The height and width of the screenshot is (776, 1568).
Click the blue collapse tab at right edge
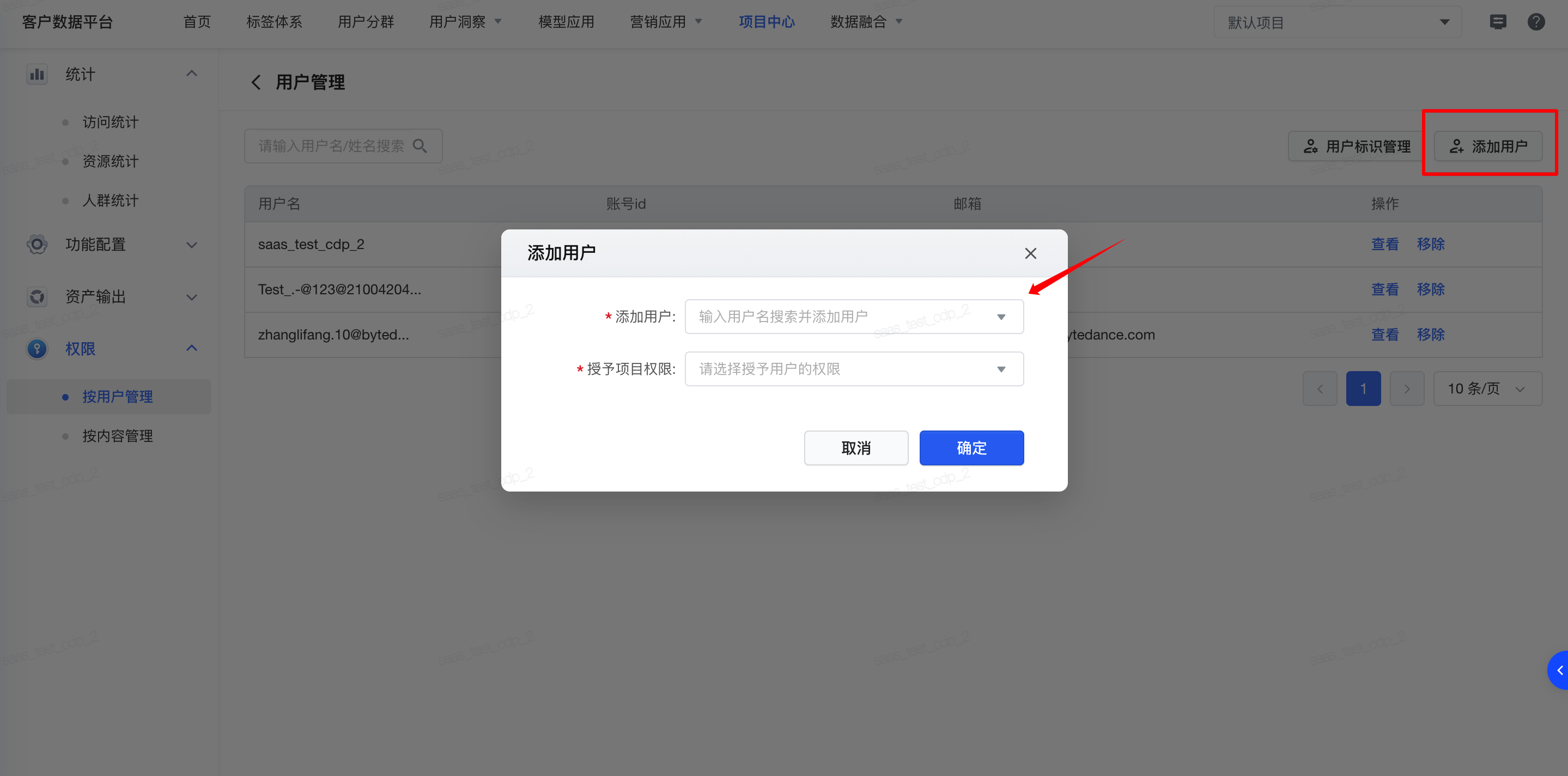click(1558, 670)
